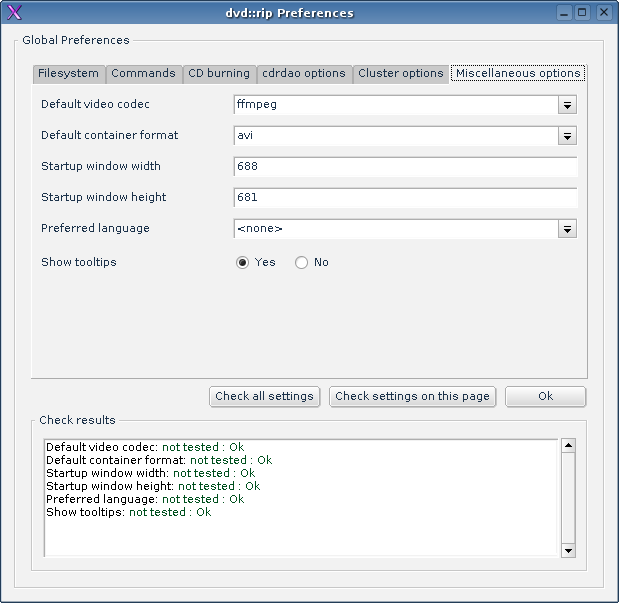The image size is (619, 603).
Task: Focus the Startup window height field
Action: pyautogui.click(x=405, y=198)
